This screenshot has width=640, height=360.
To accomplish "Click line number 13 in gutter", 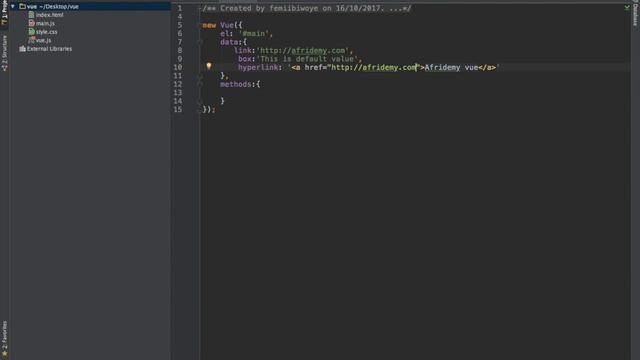I will click(178, 93).
